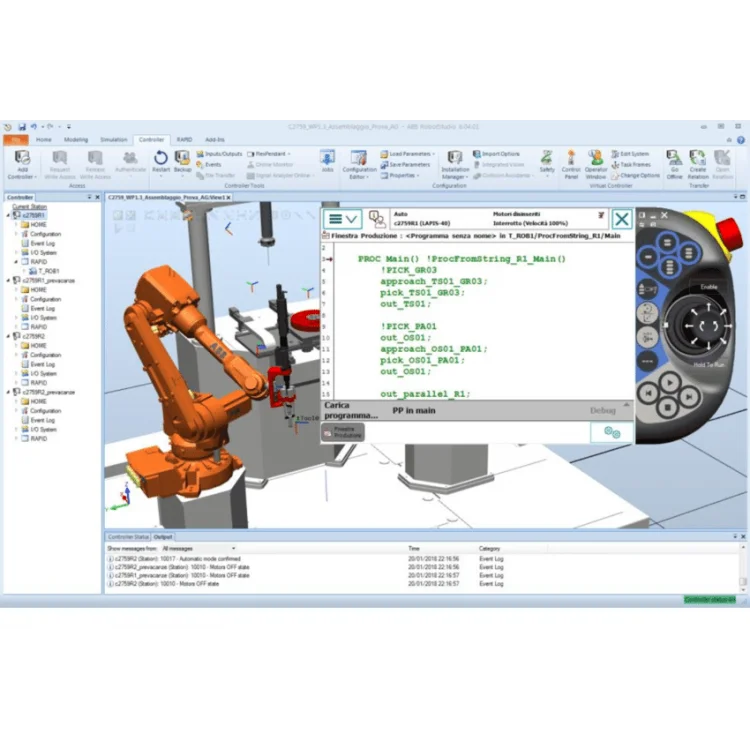Click the FlexPendant step forward button
This screenshot has width=750, height=750.
[689, 397]
